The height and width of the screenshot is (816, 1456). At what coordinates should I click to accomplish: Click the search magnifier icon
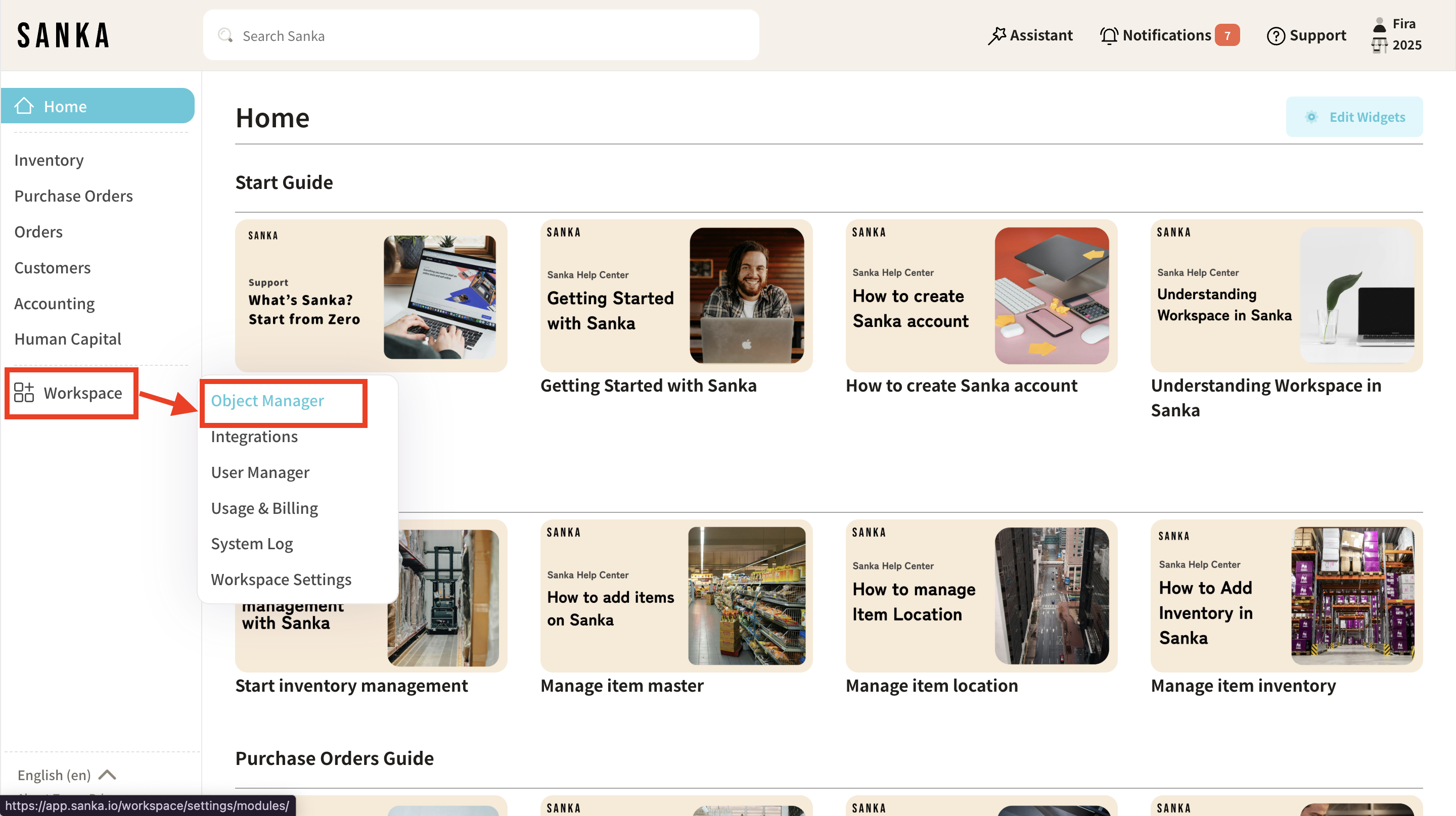(x=225, y=35)
